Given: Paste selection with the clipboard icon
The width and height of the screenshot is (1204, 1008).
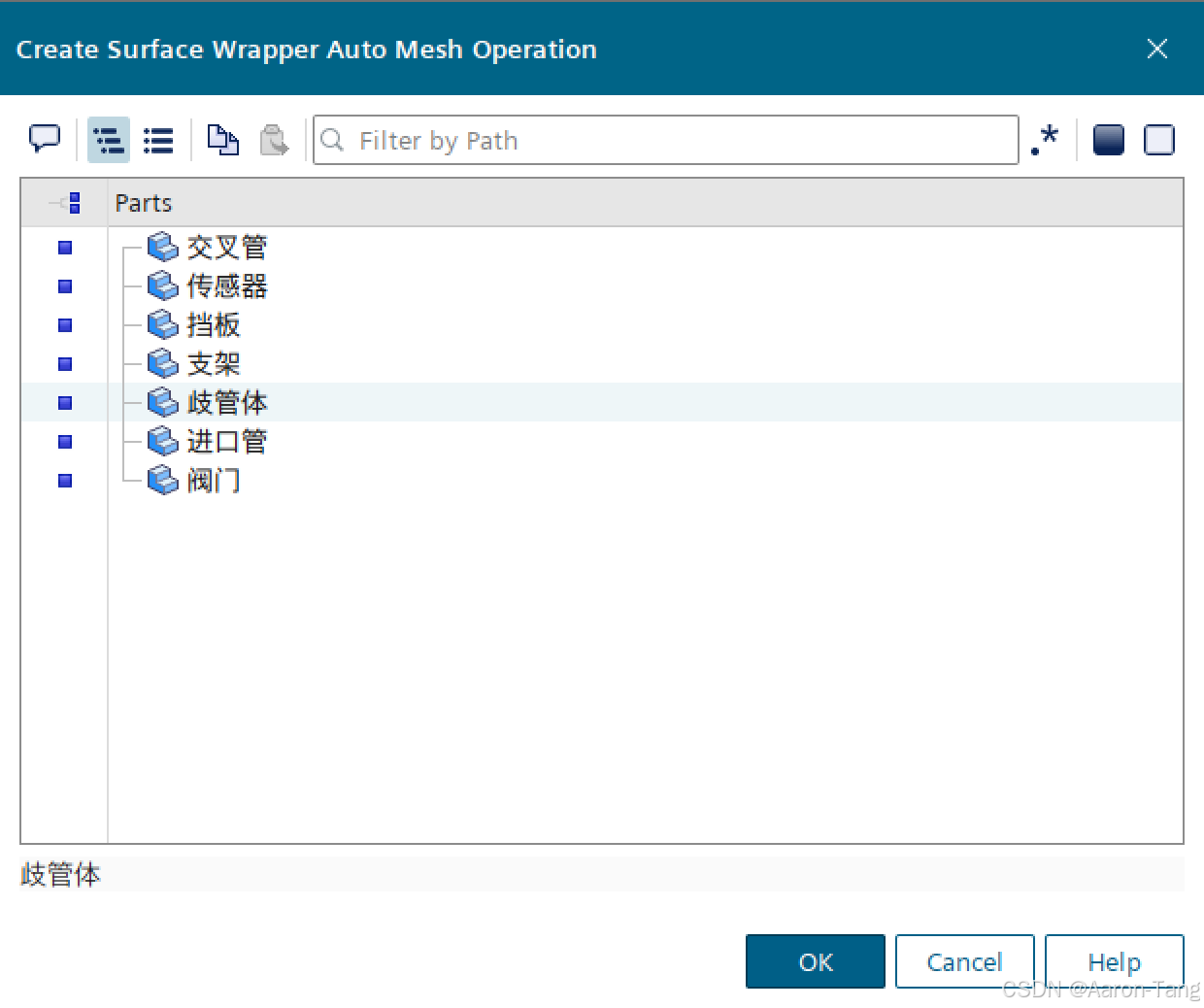Looking at the screenshot, I should [x=274, y=140].
